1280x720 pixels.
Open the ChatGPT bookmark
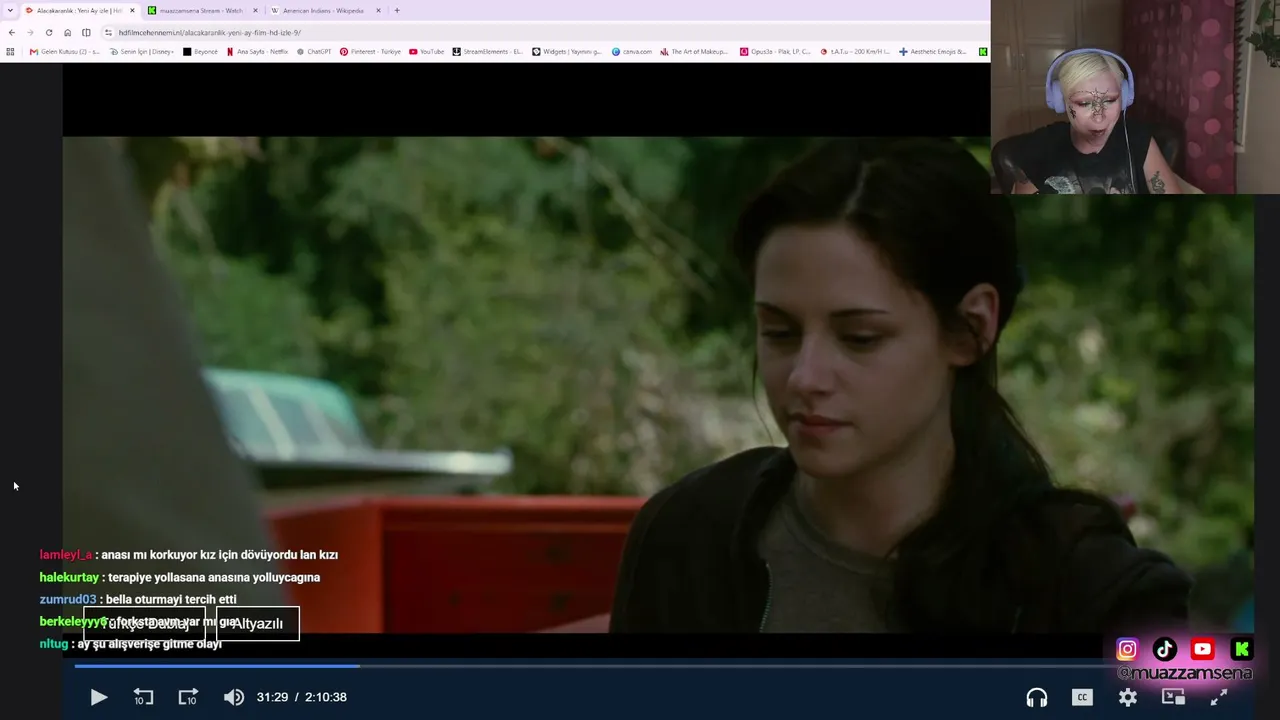314,51
